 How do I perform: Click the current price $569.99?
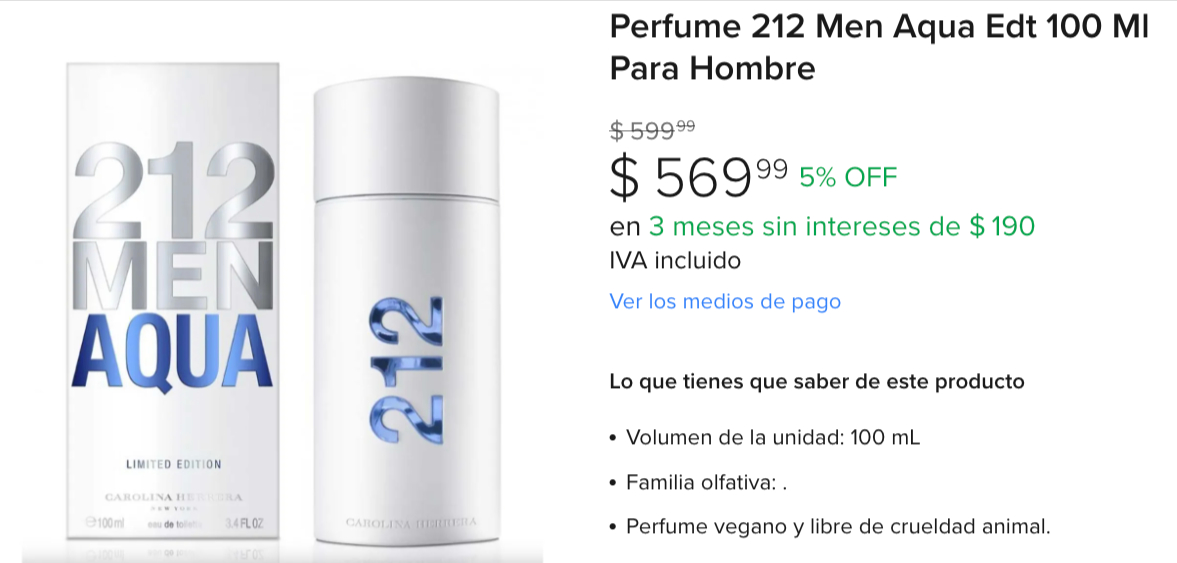[698, 179]
